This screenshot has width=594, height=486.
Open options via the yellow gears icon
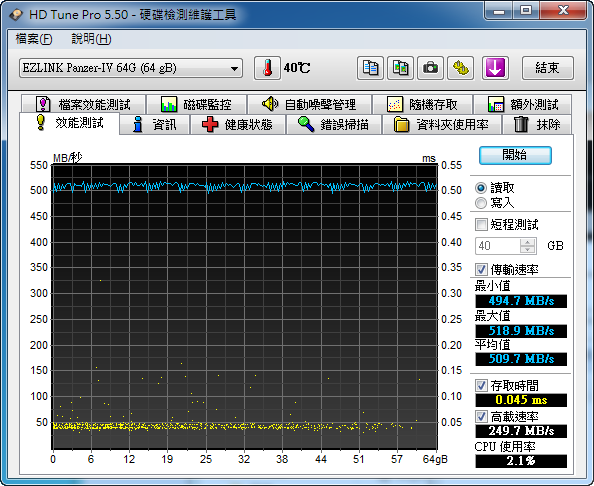point(460,68)
